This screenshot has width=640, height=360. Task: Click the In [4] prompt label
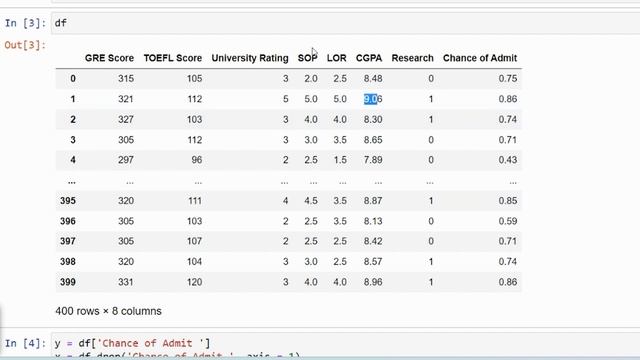(x=25, y=343)
